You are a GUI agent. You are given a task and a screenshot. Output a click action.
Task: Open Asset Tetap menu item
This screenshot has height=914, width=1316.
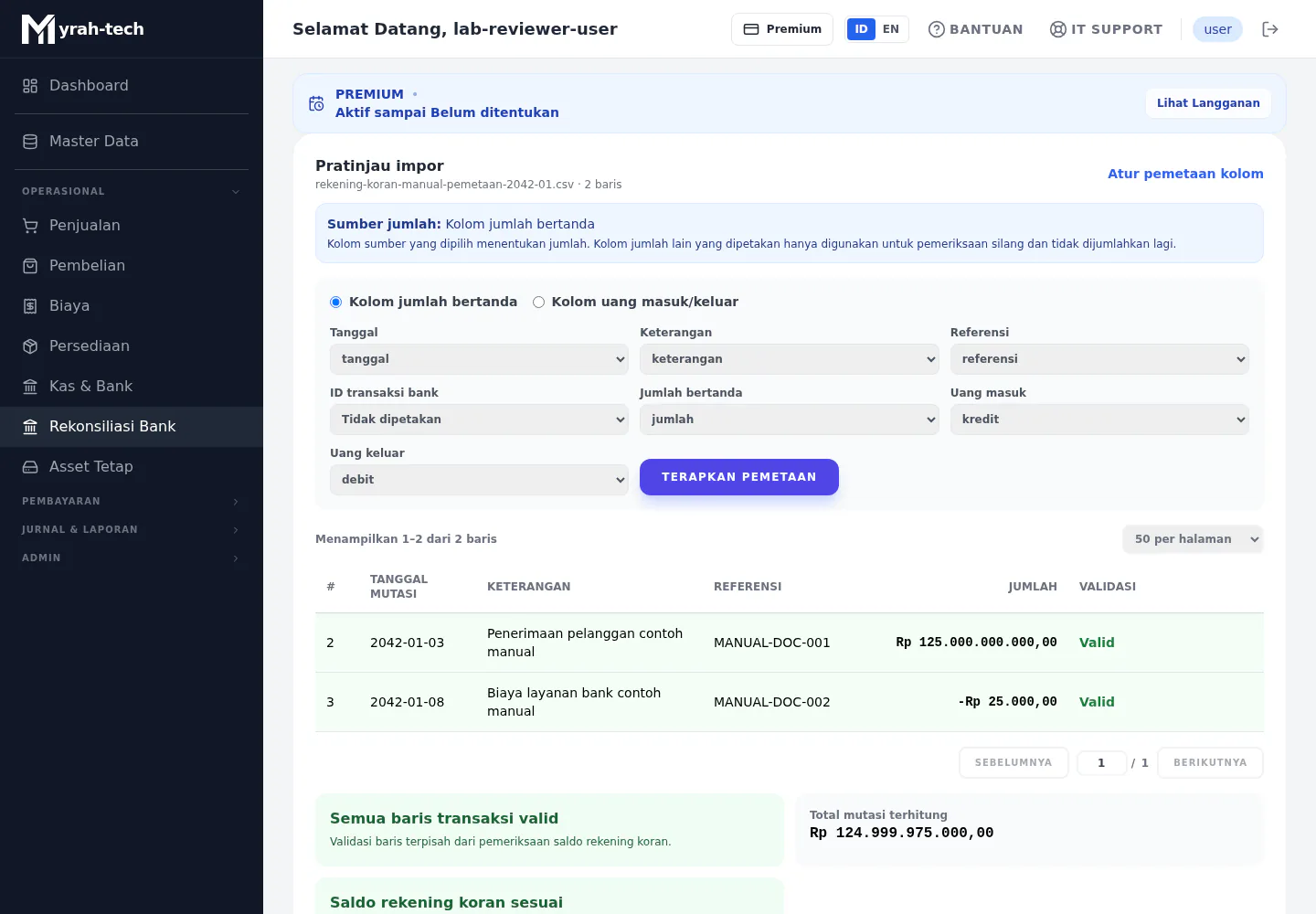(132, 467)
